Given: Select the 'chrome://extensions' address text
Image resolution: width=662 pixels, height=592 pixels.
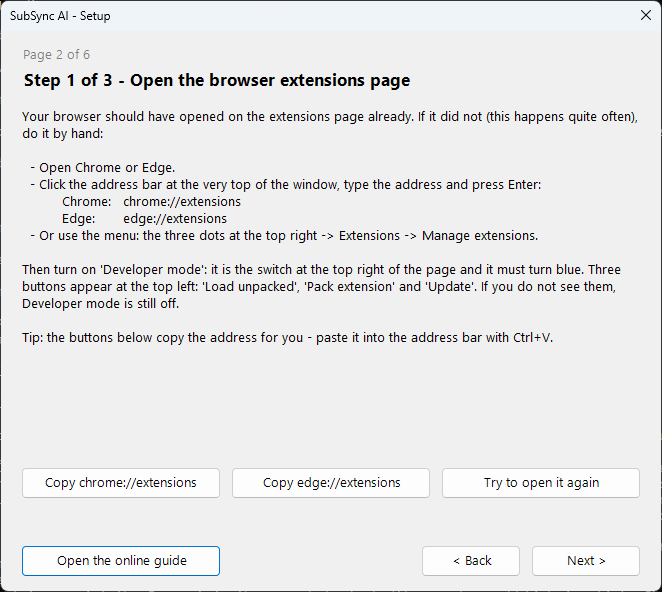Looking at the screenshot, I should (x=182, y=201).
